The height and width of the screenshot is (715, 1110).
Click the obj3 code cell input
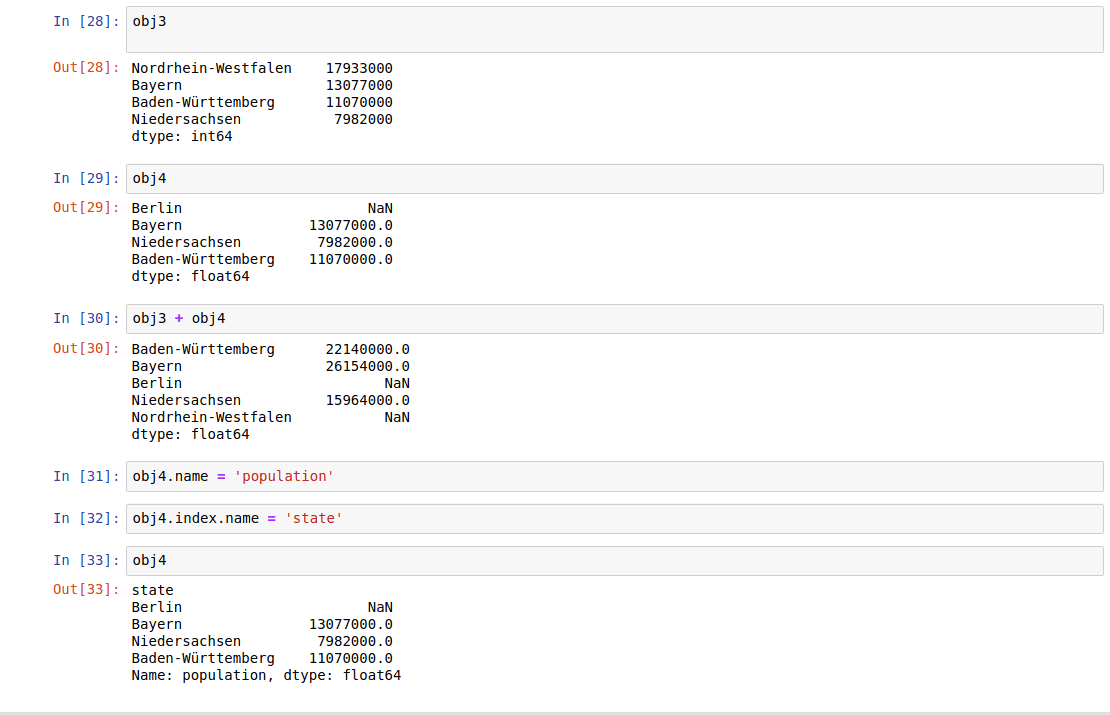(614, 30)
